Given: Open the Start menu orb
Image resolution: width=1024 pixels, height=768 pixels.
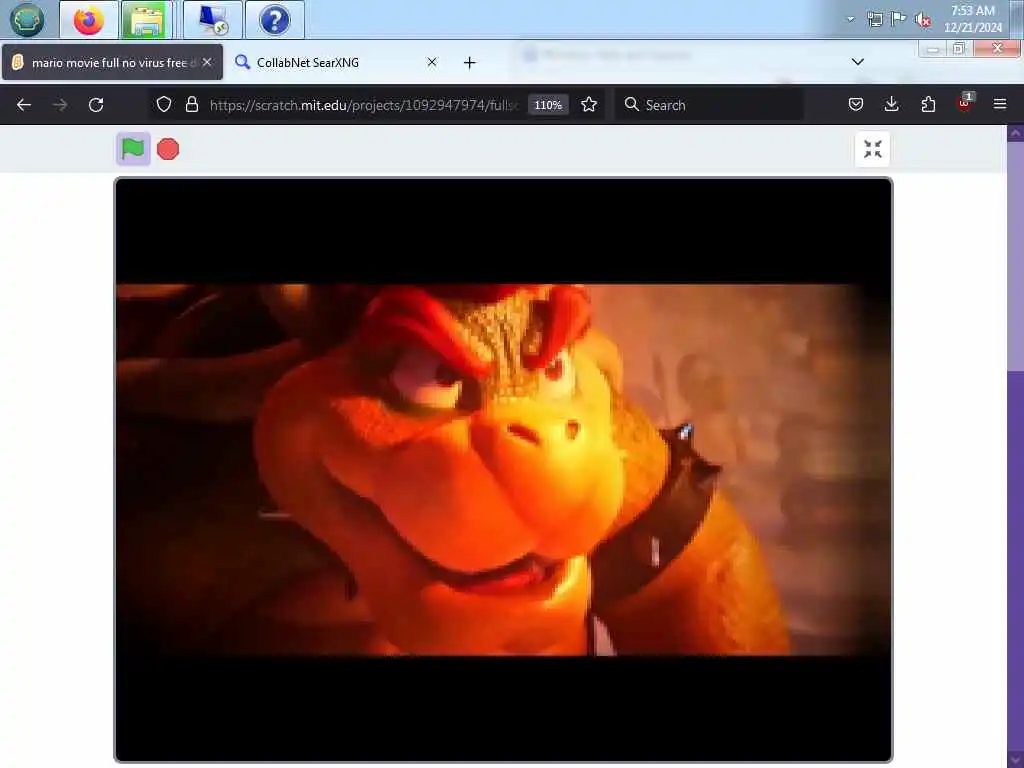Looking at the screenshot, I should click(26, 20).
